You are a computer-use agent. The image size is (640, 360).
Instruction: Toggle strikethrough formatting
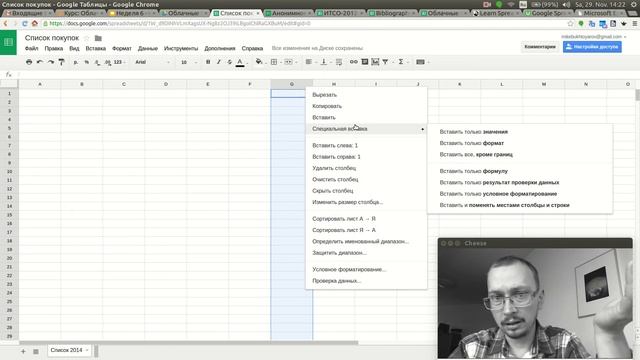click(229, 62)
